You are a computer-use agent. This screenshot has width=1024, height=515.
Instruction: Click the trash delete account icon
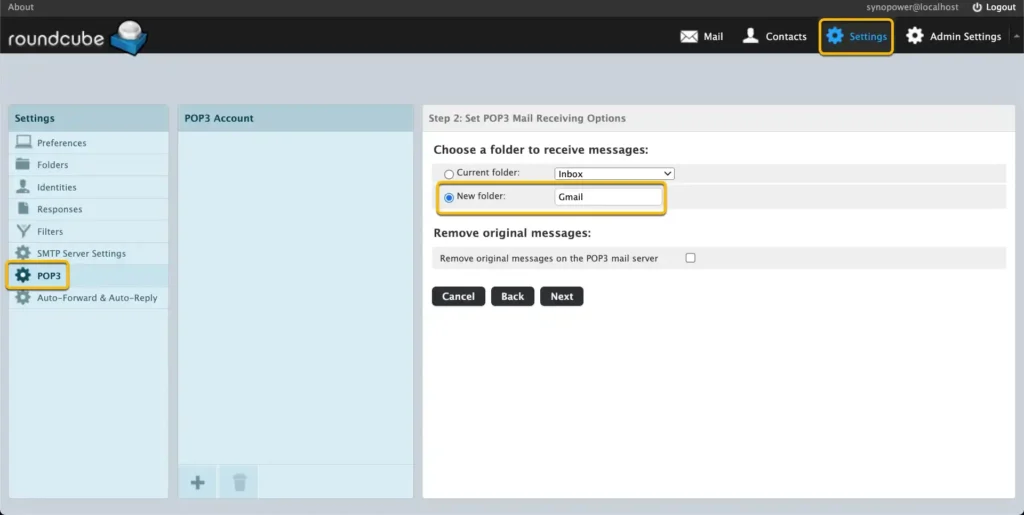(240, 482)
